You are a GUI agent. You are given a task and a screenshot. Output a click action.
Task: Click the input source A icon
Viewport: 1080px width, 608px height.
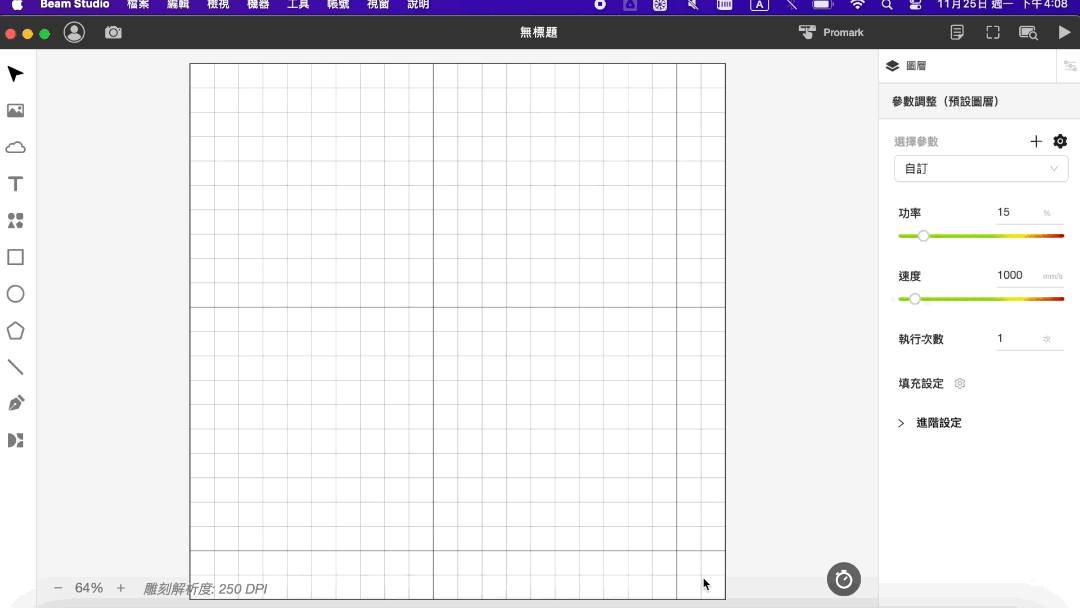(x=759, y=4)
